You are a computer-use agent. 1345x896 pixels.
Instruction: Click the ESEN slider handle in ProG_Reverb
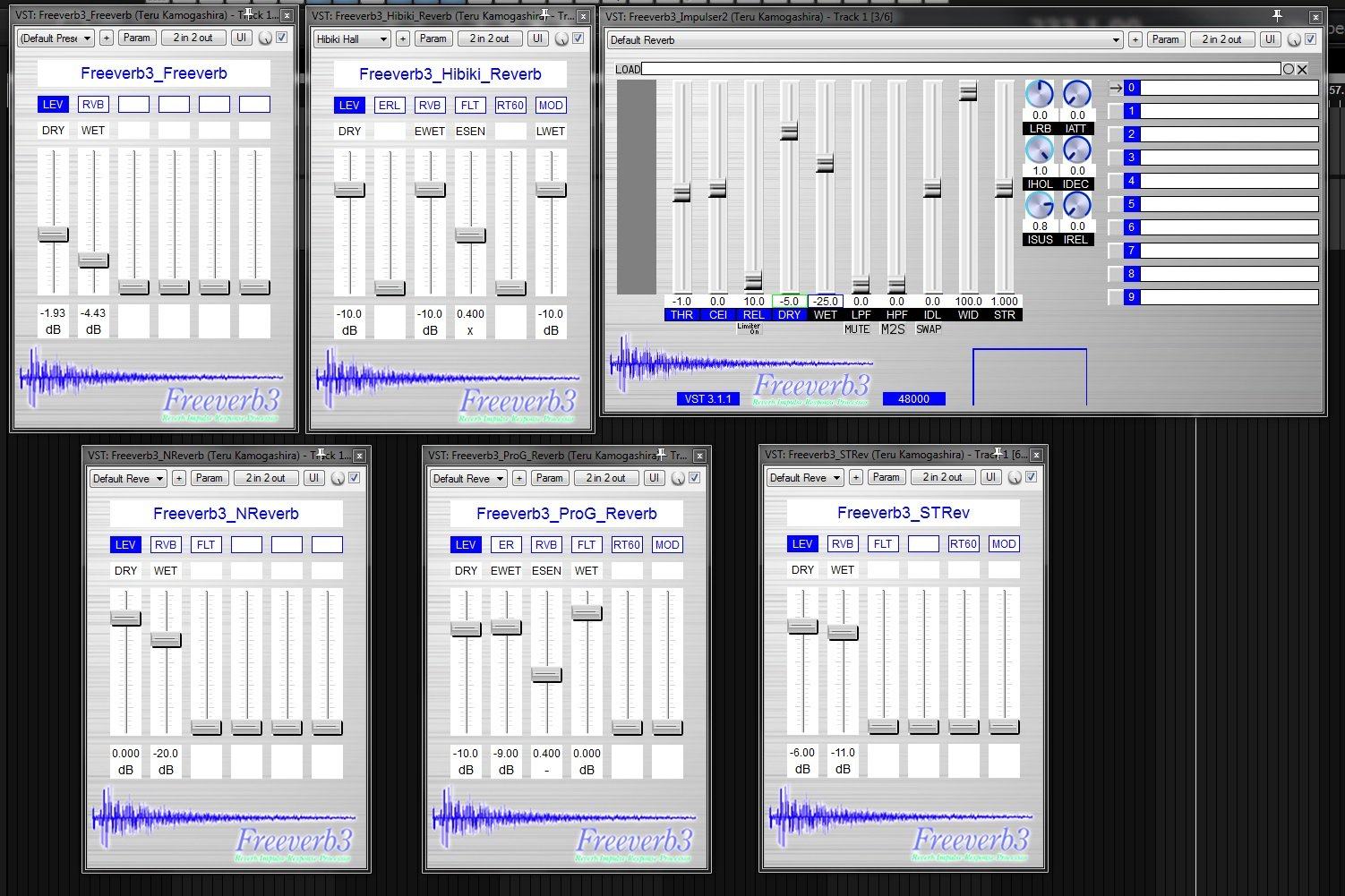(x=546, y=675)
